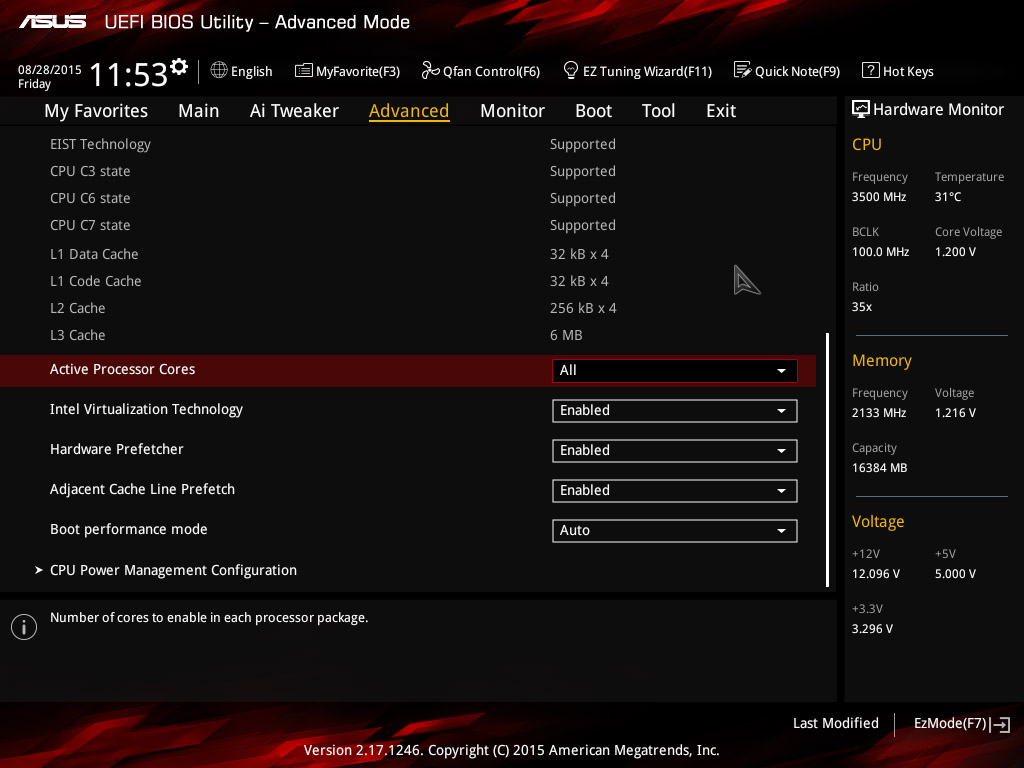Open the Monitor tab
Image resolution: width=1024 pixels, height=768 pixels.
tap(512, 111)
